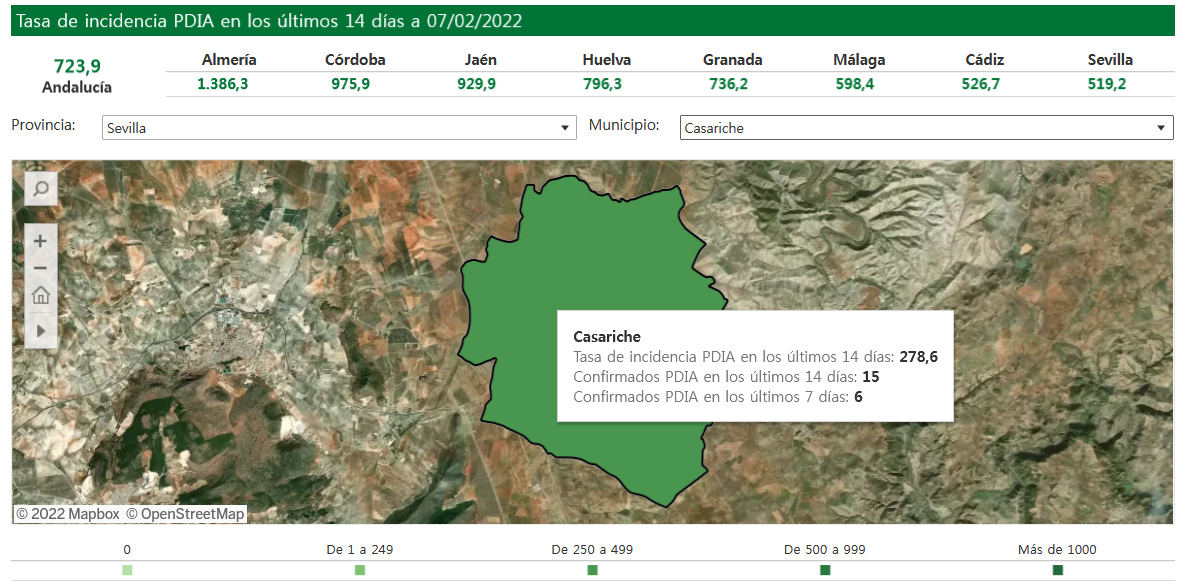Image resolution: width=1185 pixels, height=585 pixels.
Task: Open the Provincia dropdown showing Sevilla
Action: click(339, 128)
